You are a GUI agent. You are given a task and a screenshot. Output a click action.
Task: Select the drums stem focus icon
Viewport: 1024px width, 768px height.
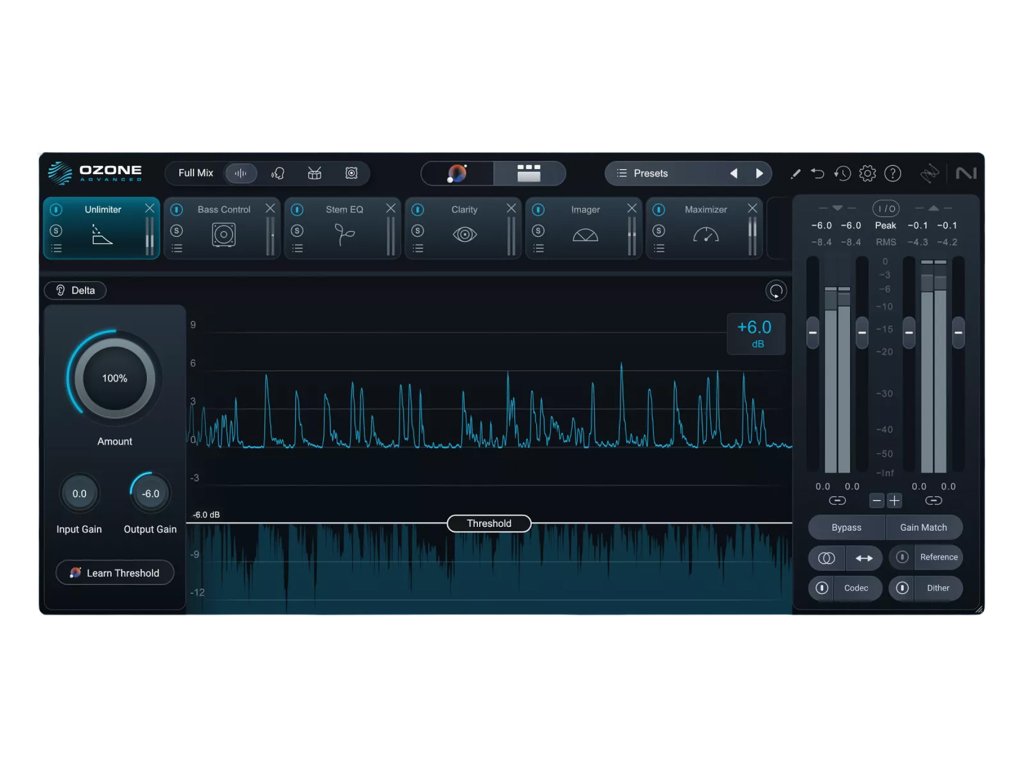point(315,173)
